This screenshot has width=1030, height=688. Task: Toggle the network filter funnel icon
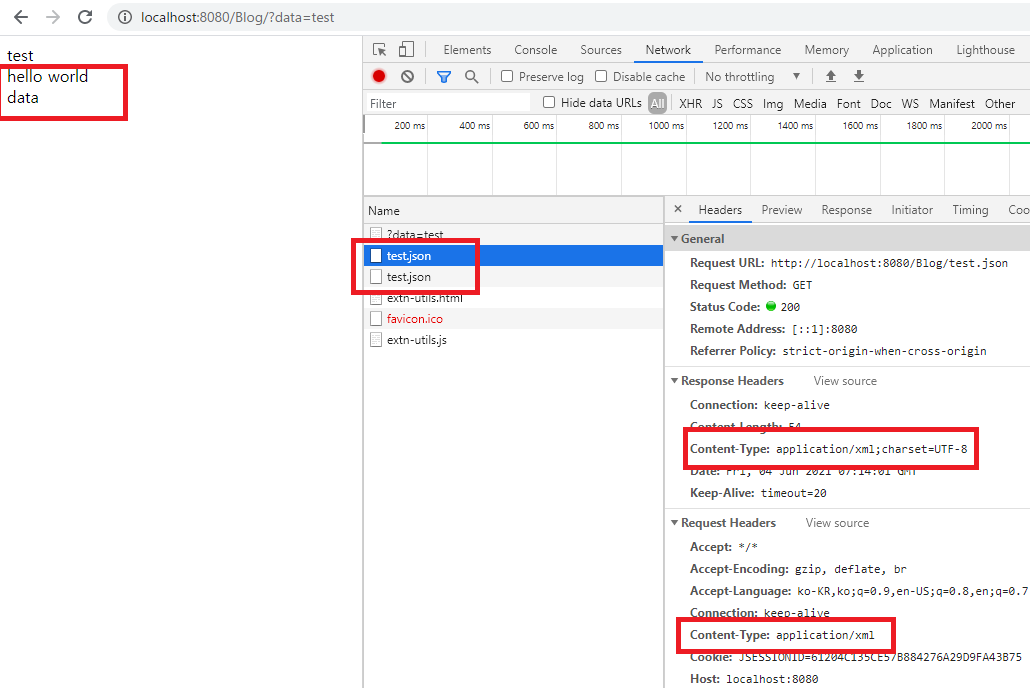(444, 77)
